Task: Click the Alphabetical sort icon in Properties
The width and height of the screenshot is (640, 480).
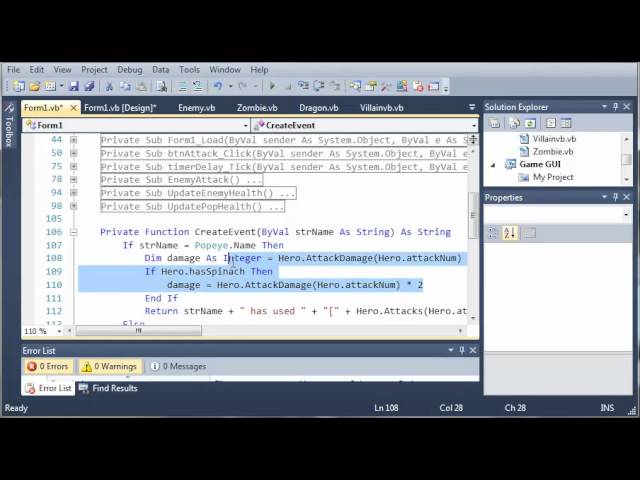Action: click(508, 233)
